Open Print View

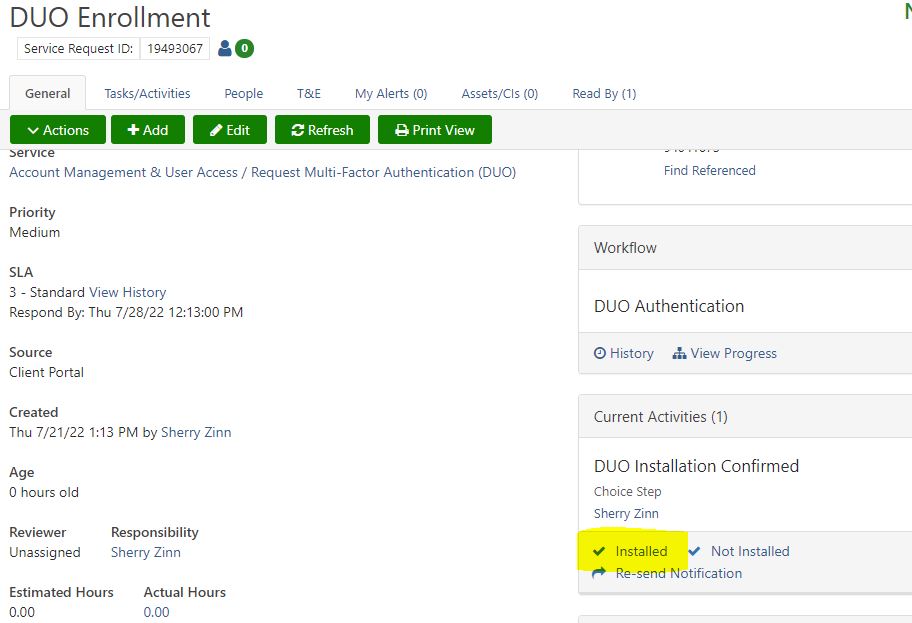tap(434, 130)
